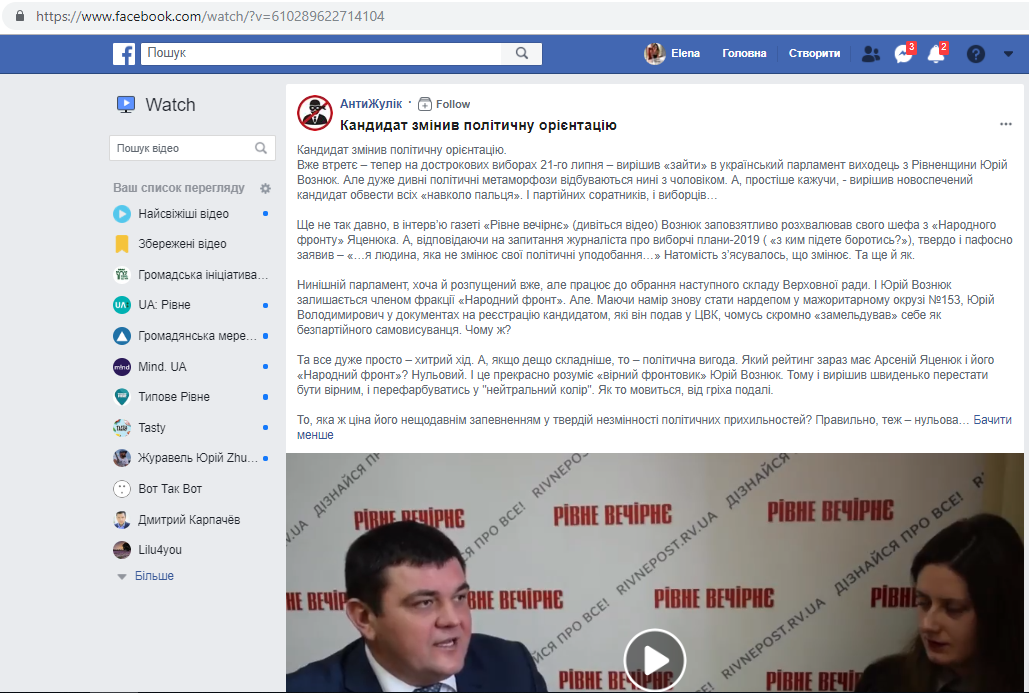Click post title Кандидат змінив політичну орієнтацію
This screenshot has height=693, width=1029.
478,125
